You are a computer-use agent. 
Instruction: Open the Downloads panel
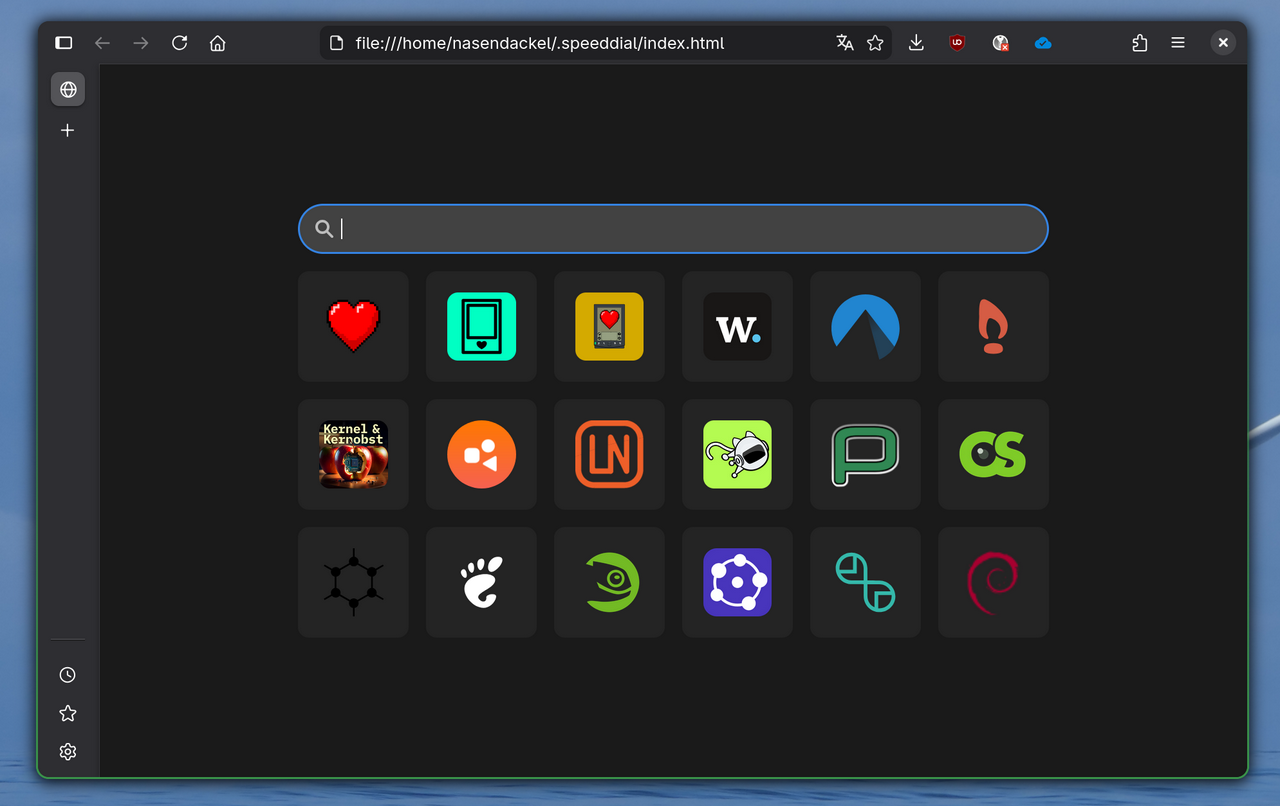coord(916,43)
